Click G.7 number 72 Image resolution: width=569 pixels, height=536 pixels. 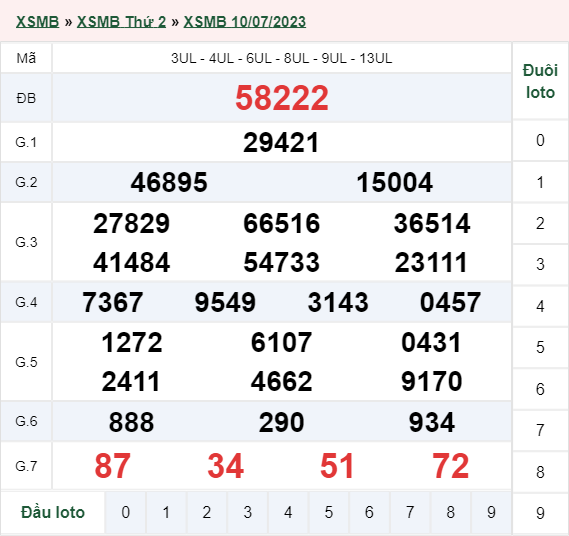[x=451, y=466]
